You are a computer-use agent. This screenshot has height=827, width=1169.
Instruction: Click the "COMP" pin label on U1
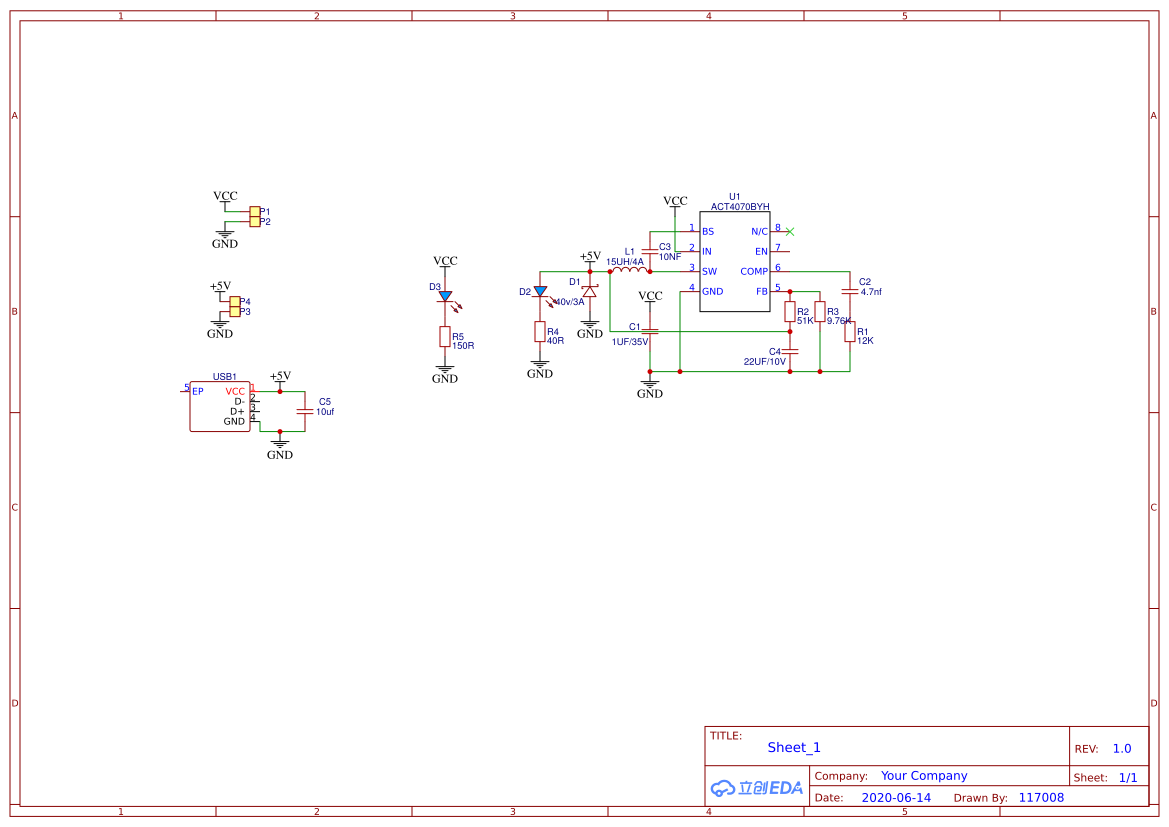pos(754,271)
